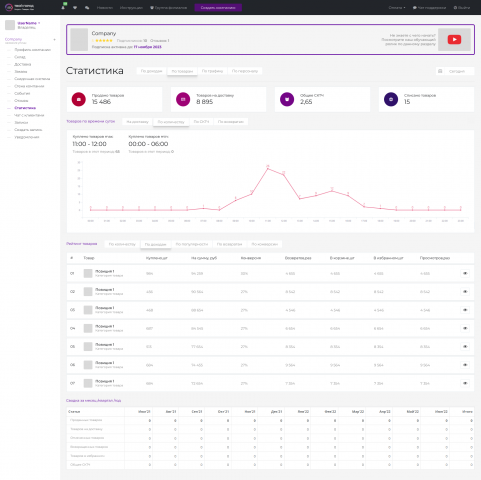Open the 'Сегодня' date picker field
The height and width of the screenshot is (480, 481).
(x=455, y=71)
